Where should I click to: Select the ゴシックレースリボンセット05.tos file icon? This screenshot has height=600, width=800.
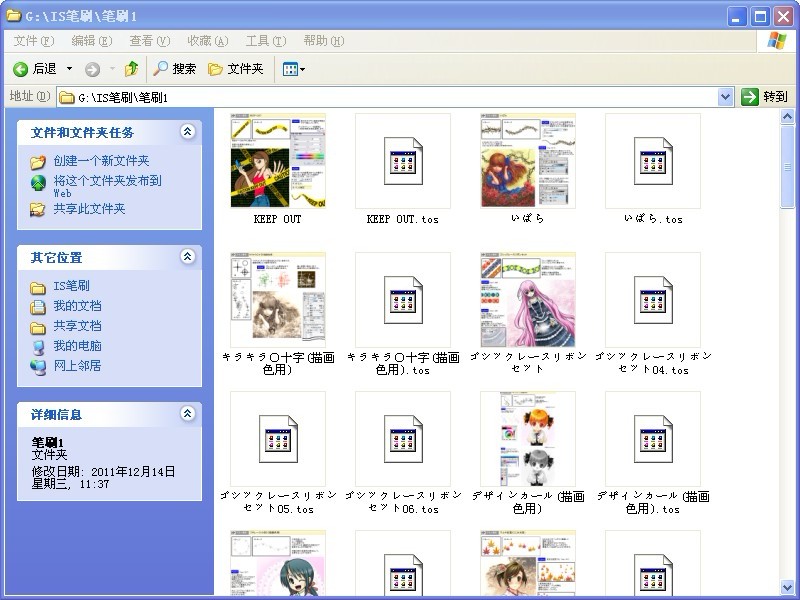(x=278, y=439)
